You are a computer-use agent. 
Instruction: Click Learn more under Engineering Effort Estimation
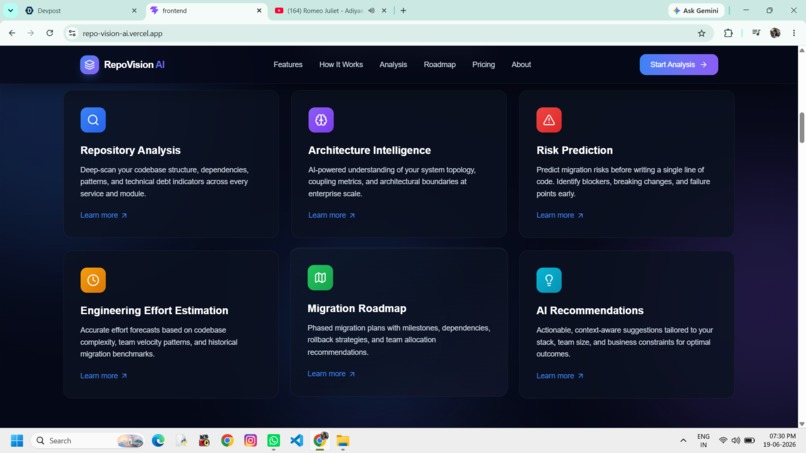pos(103,376)
